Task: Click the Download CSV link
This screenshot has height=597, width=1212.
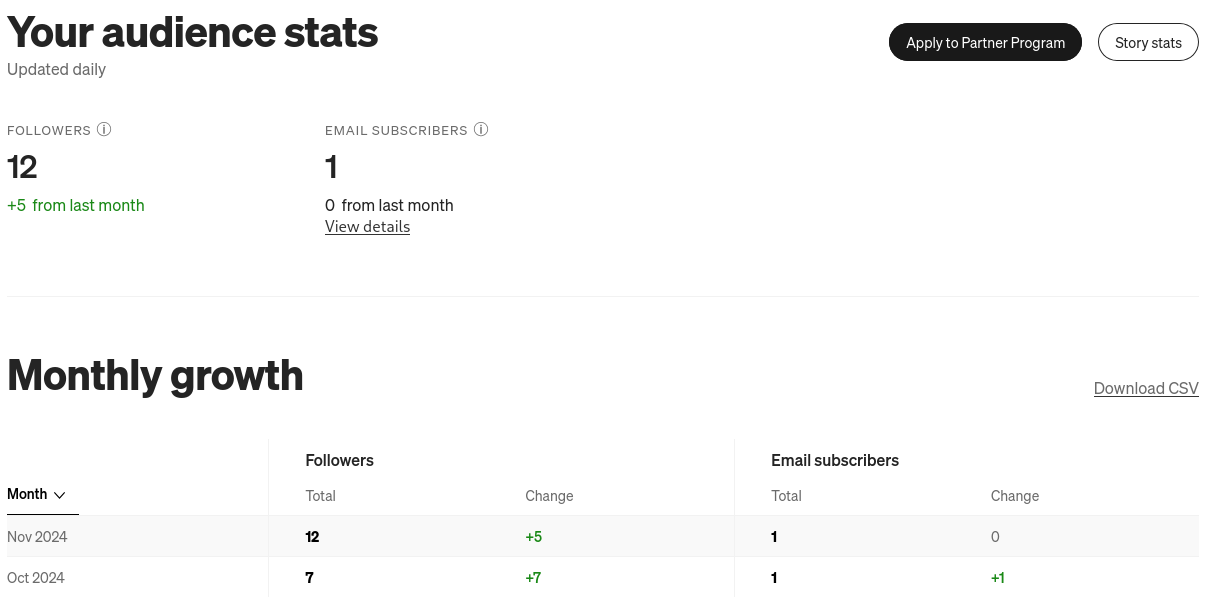Action: pyautogui.click(x=1146, y=388)
